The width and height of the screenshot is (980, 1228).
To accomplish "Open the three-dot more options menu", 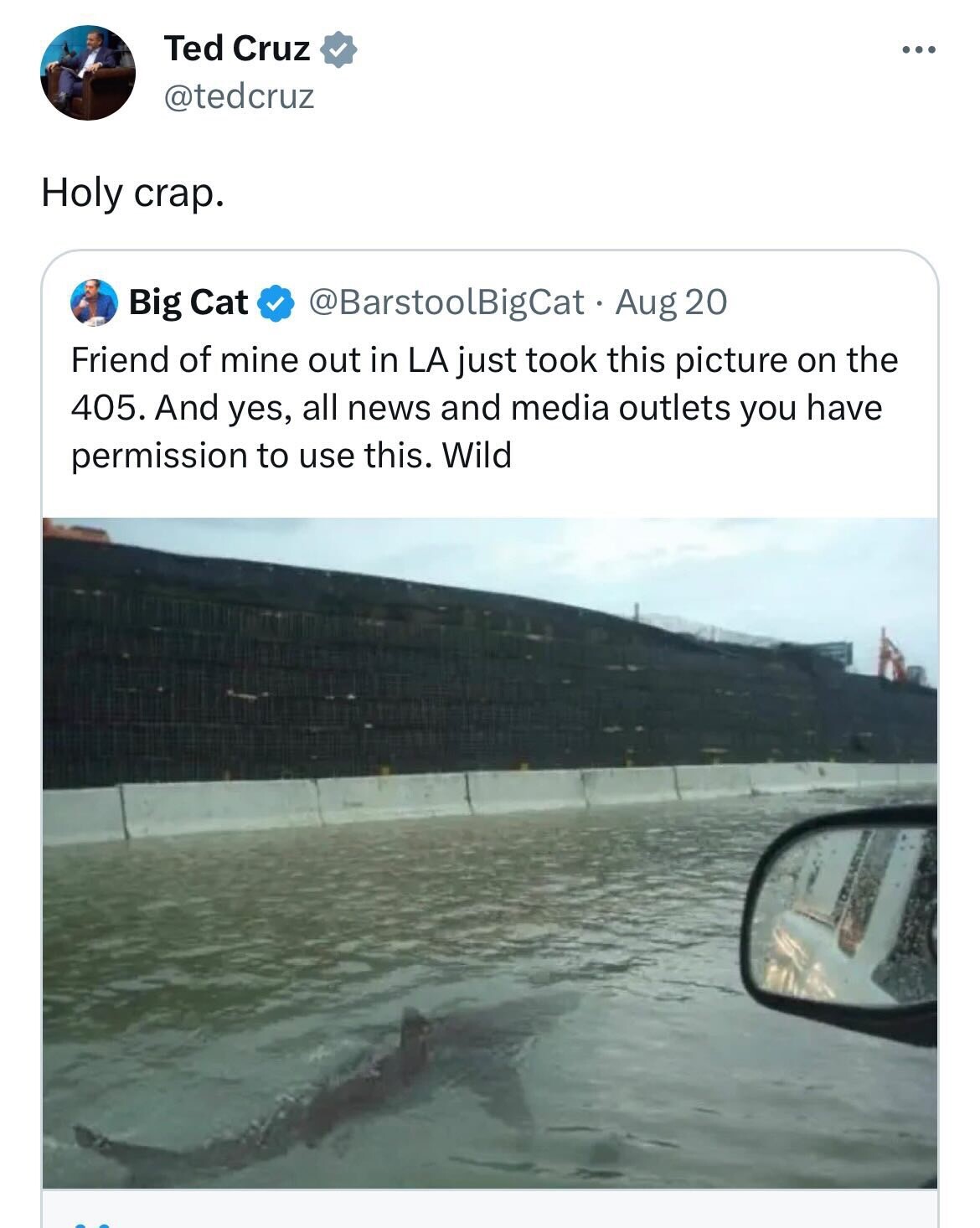I will [919, 50].
